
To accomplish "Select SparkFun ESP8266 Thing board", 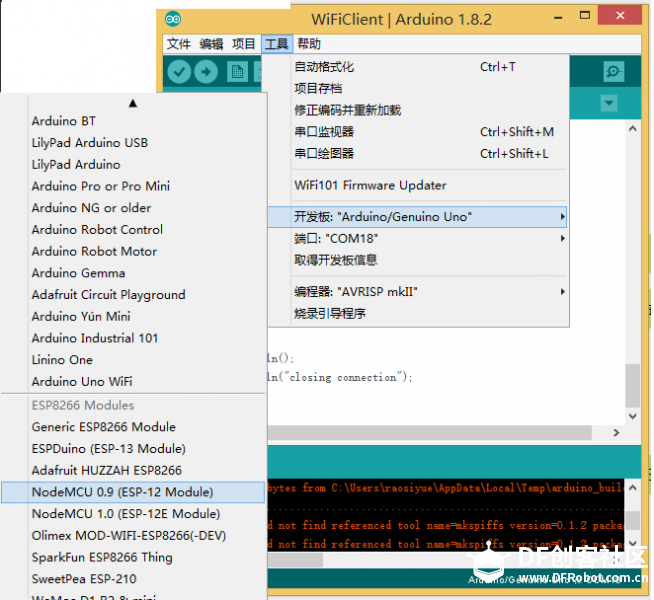I will 133,557.
